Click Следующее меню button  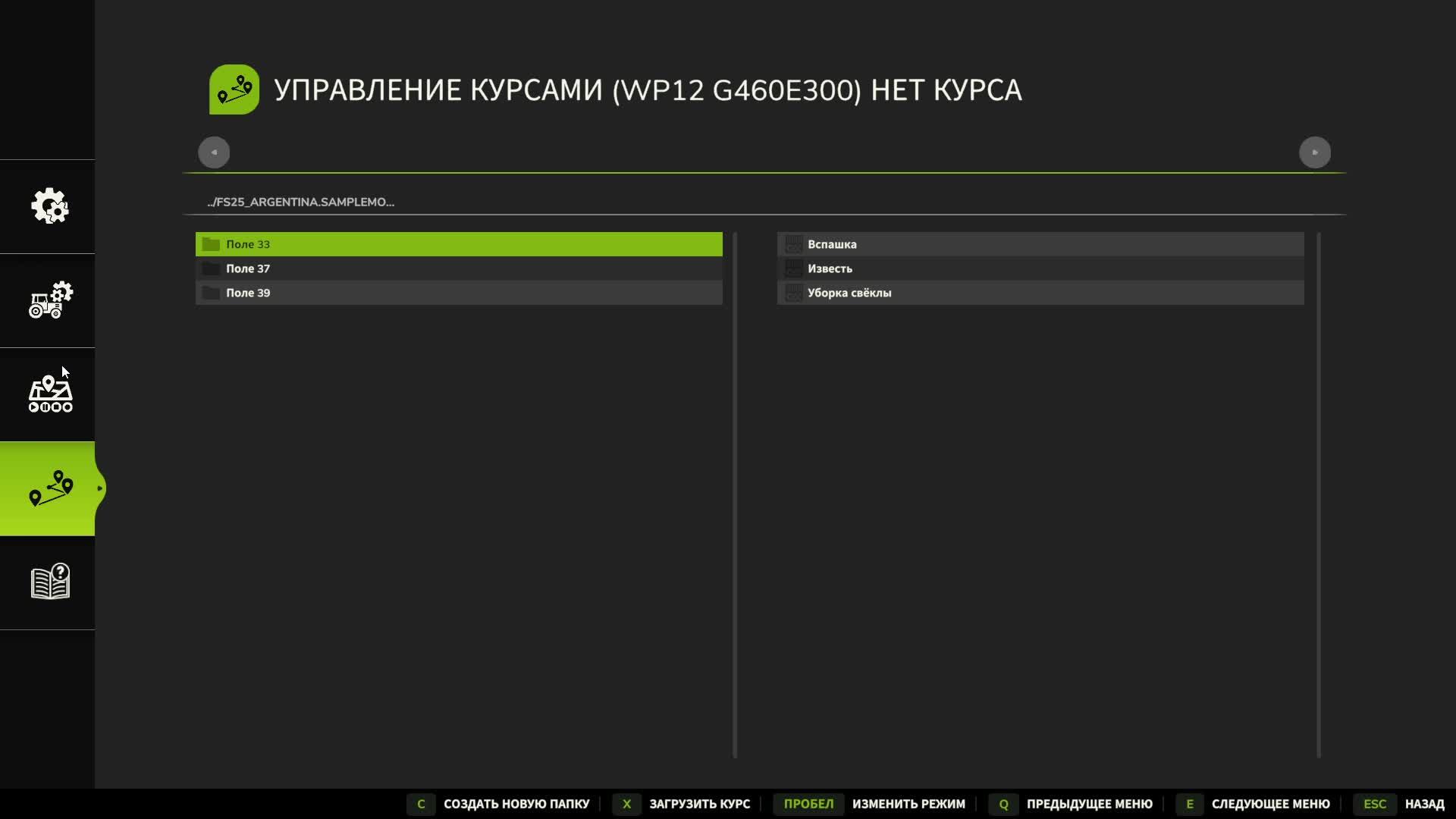1270,804
